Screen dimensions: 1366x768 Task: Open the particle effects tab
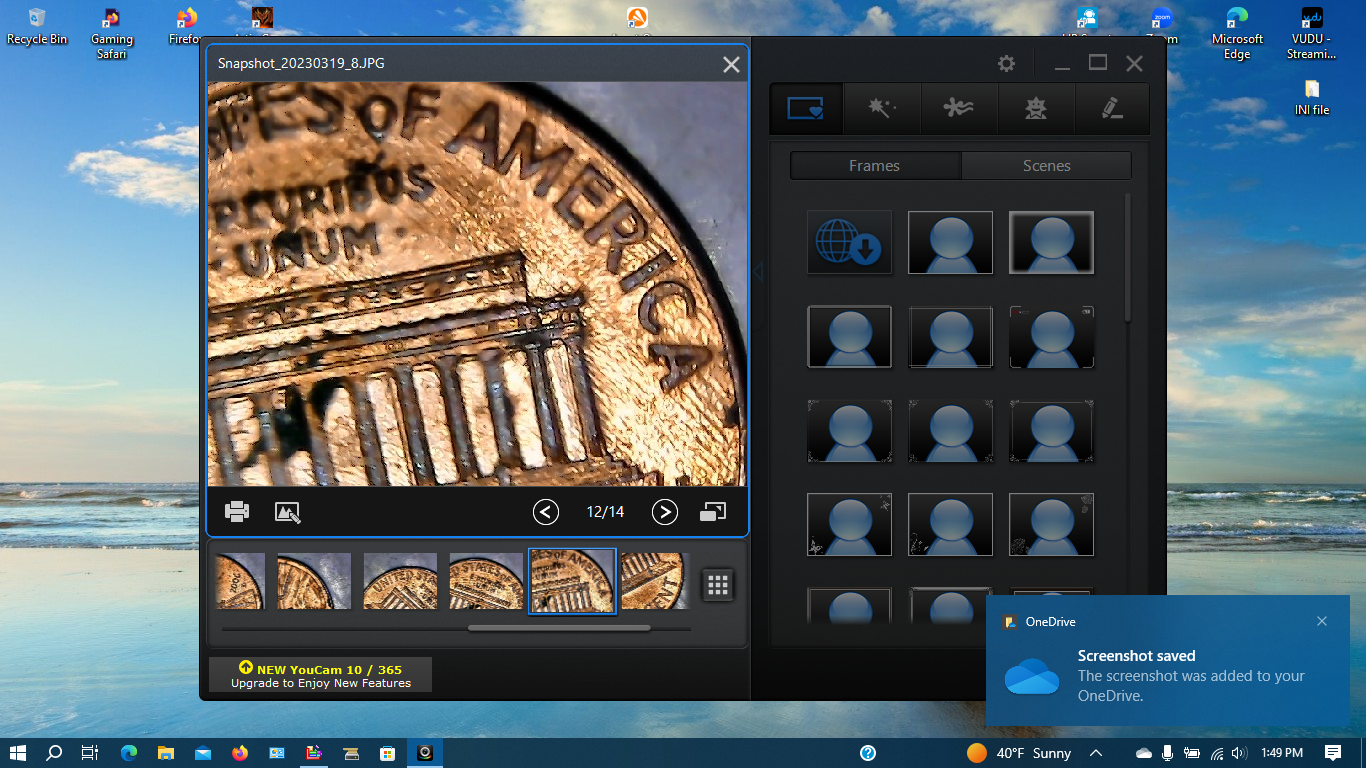pyautogui.click(x=959, y=108)
